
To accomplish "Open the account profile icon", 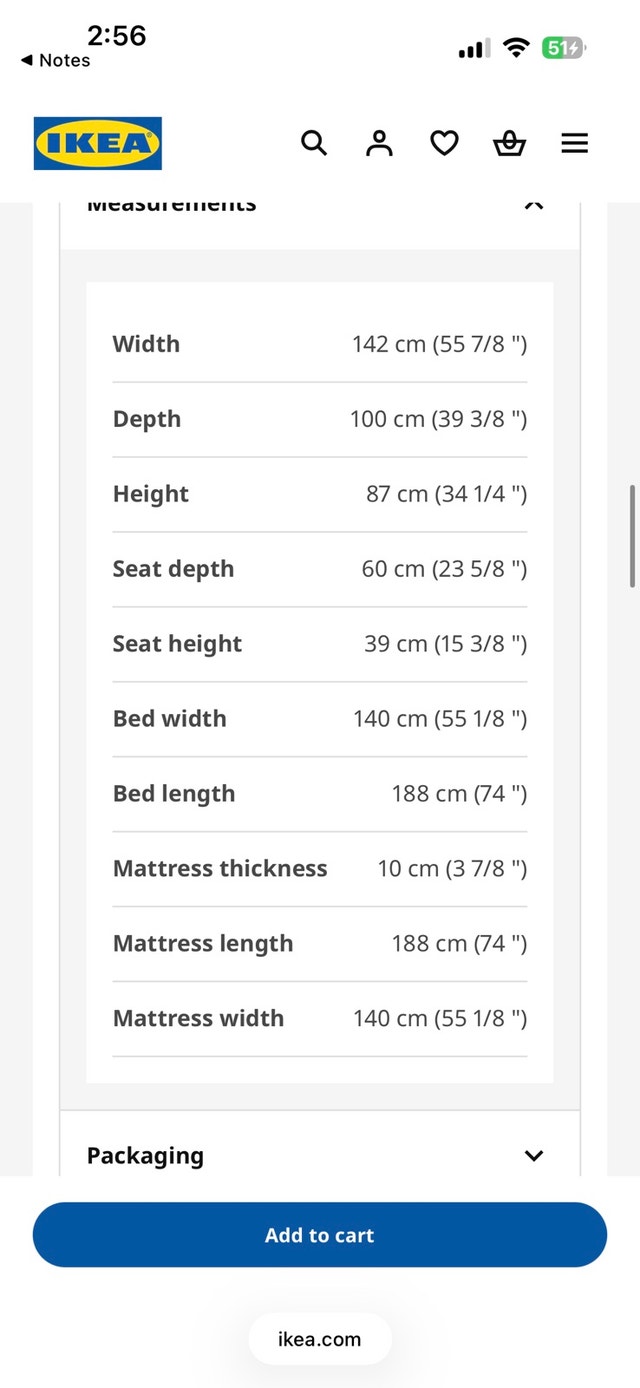I will click(379, 144).
